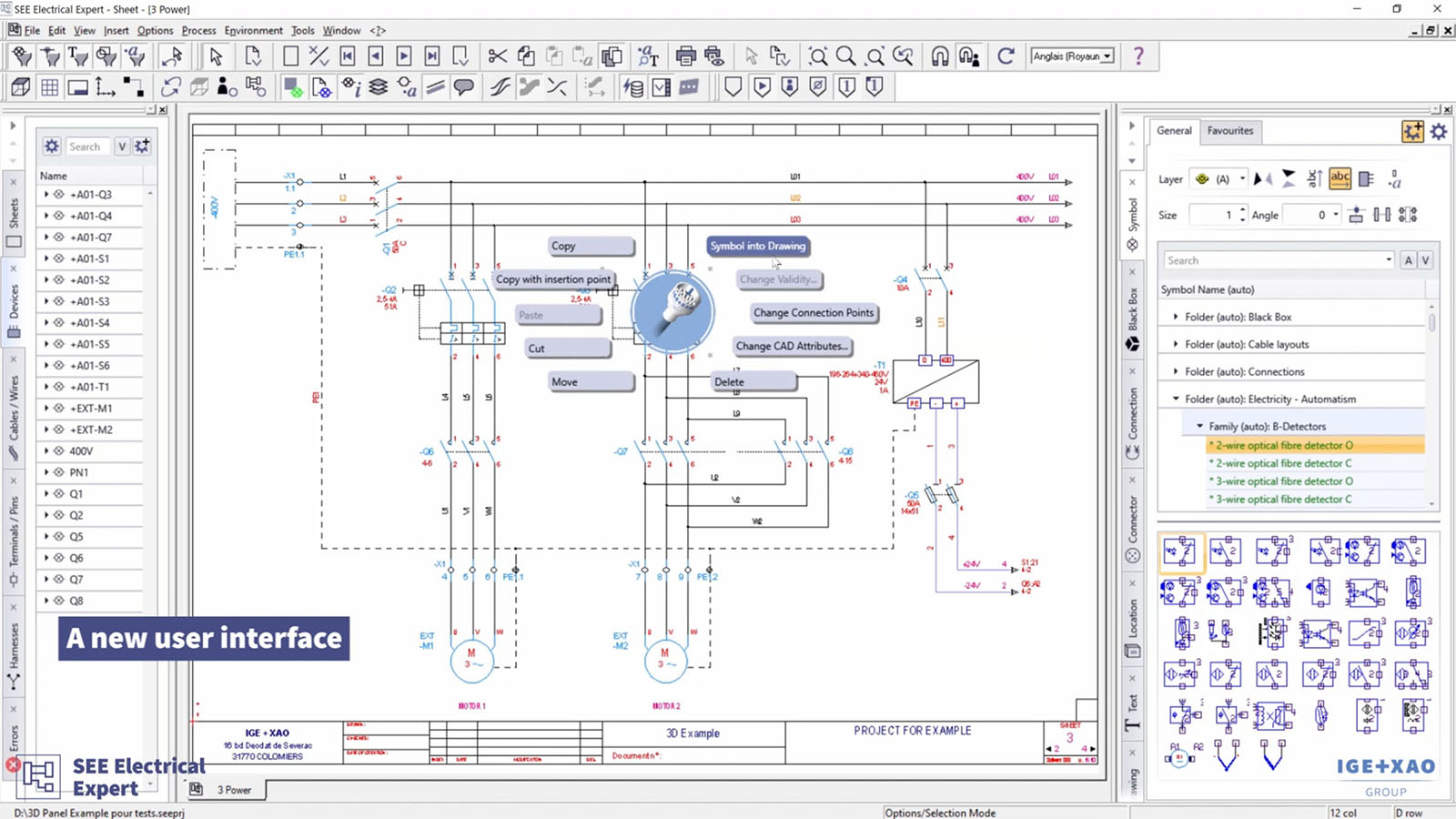Toggle the grid display icon
Screen dimensions: 1456x819
click(x=50, y=87)
